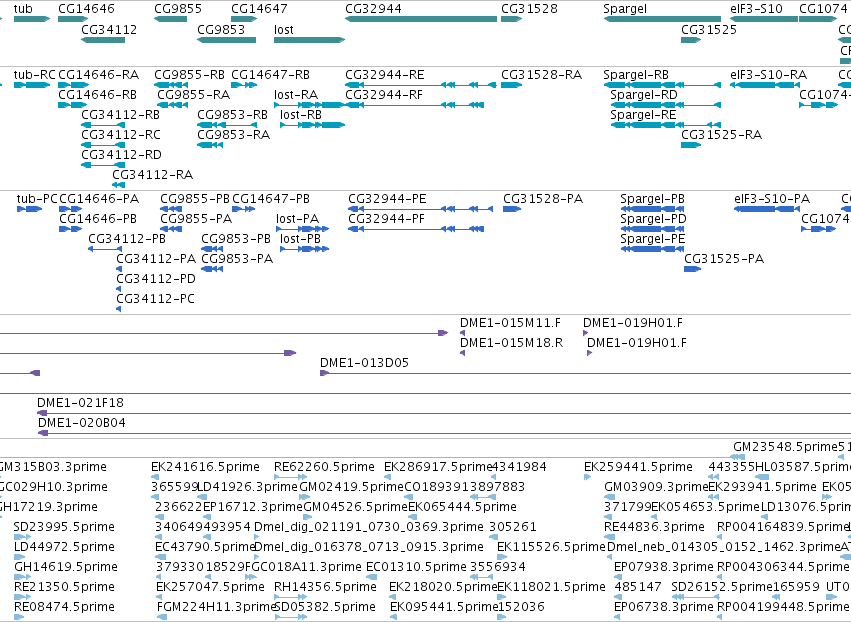Select transcript CG9853-RA
The image size is (851, 622).
234,135
